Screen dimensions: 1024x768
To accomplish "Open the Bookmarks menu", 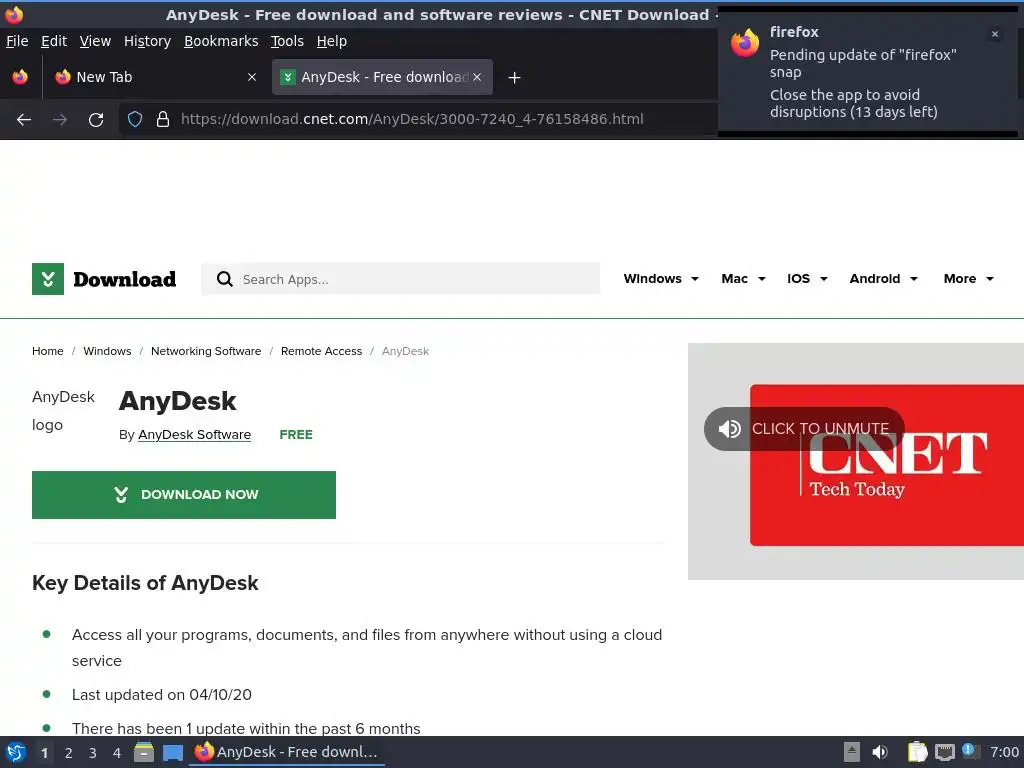I will [x=221, y=41].
